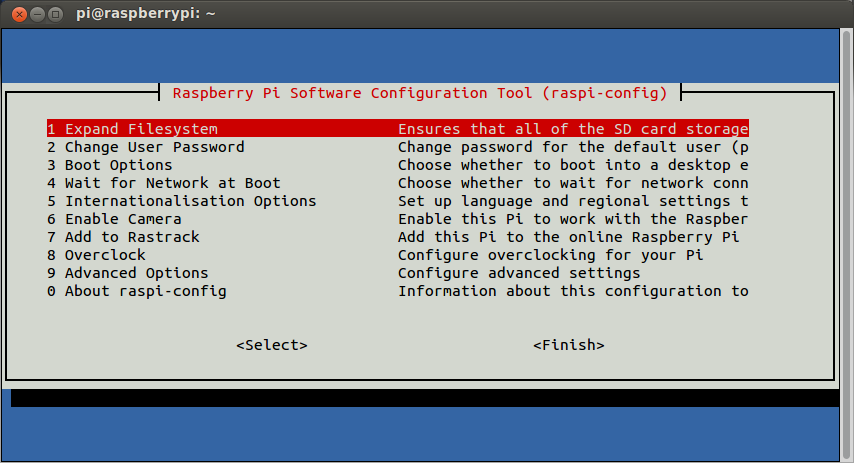Click the 'Choose whether to wait for network' description
Viewport: 854px width, 463px height.
click(x=573, y=183)
